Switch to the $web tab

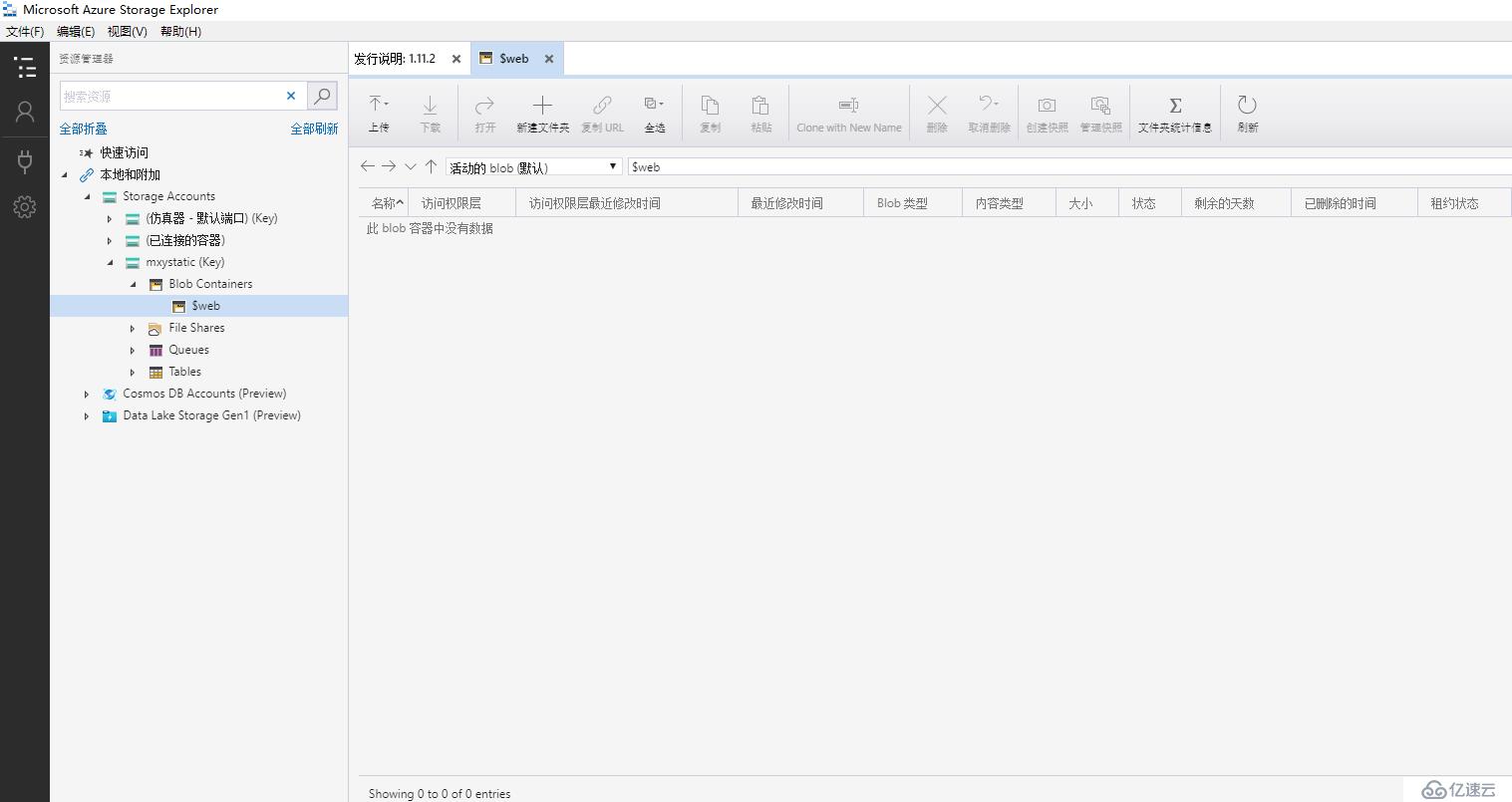(514, 59)
